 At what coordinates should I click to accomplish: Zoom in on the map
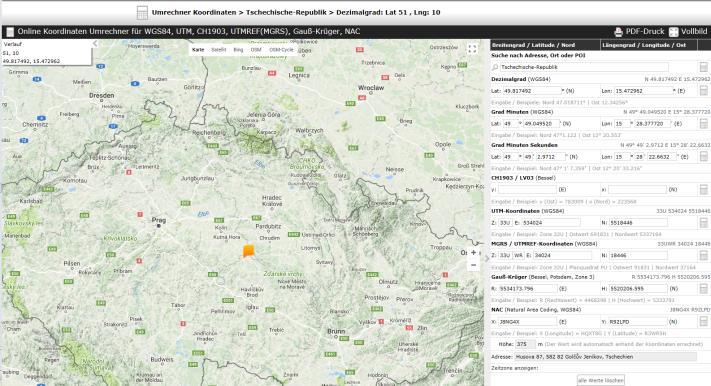pos(473,253)
